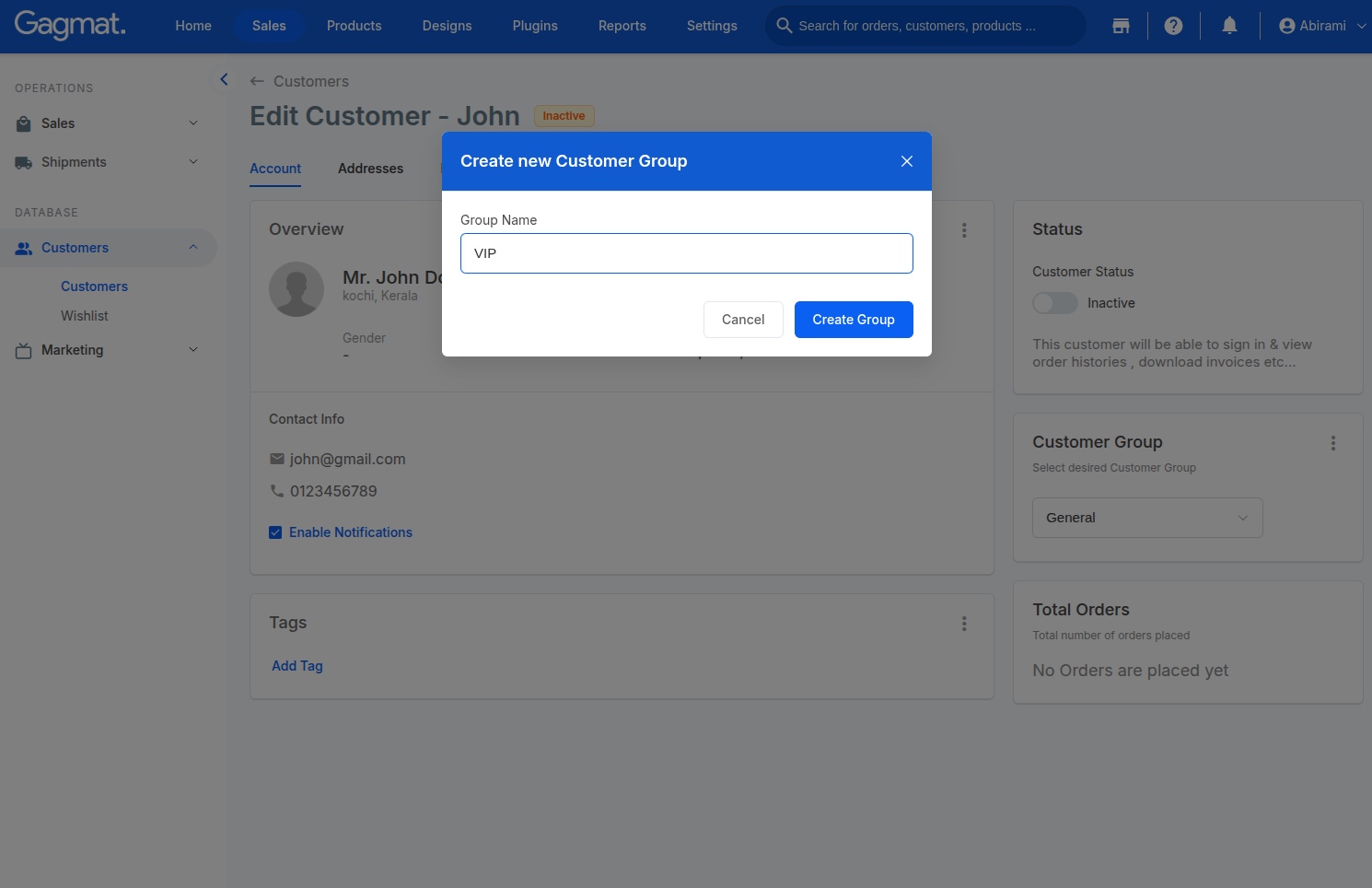1372x888 pixels.
Task: Open the Customer Group three-dot menu
Action: [1332, 443]
